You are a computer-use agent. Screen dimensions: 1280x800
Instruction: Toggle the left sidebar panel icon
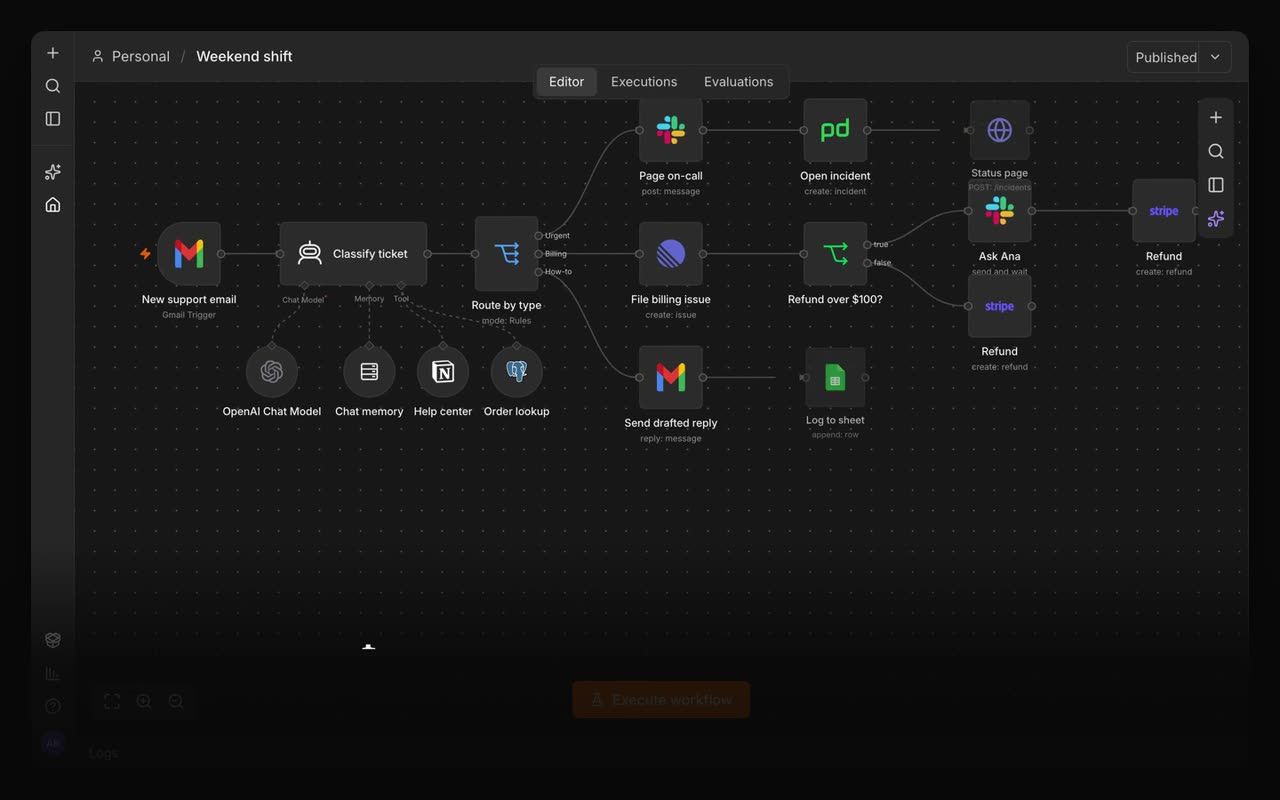(53, 119)
